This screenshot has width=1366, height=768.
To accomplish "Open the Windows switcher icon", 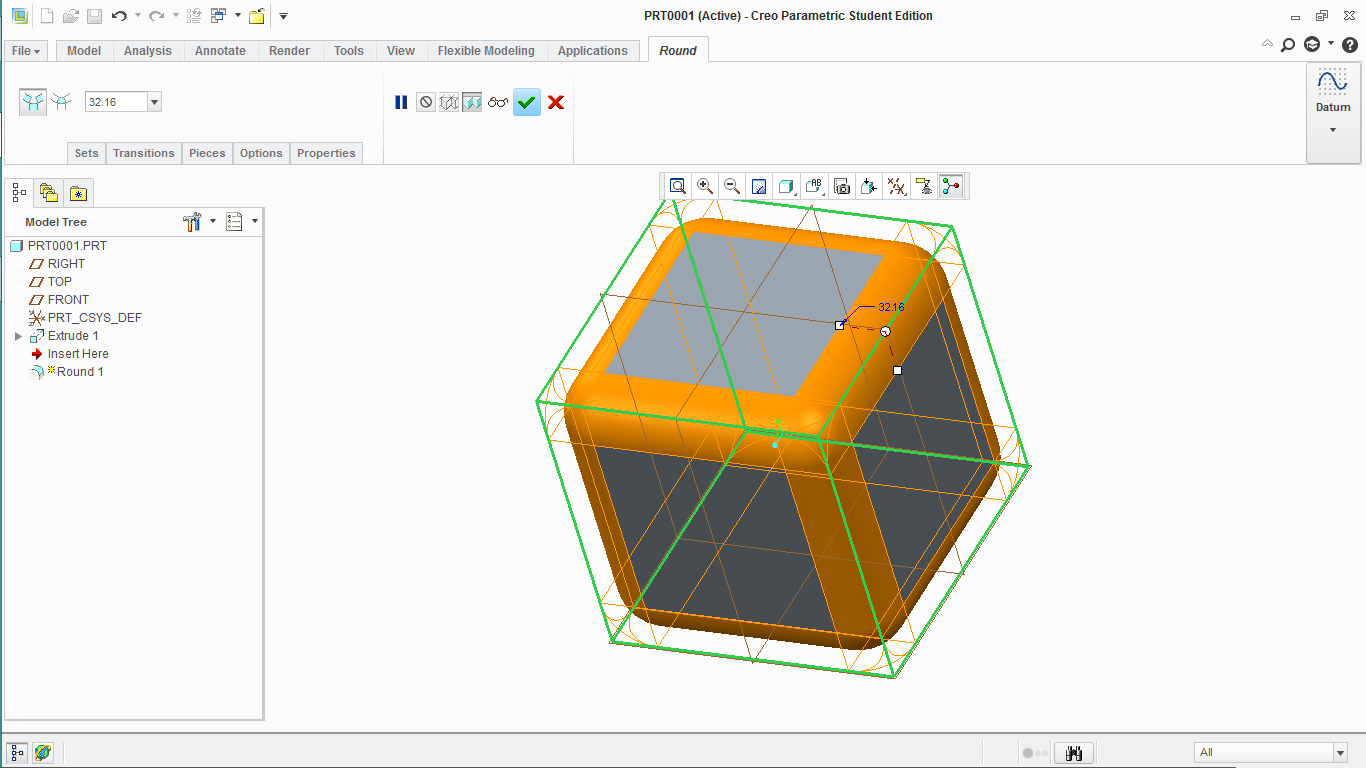I will (x=218, y=16).
